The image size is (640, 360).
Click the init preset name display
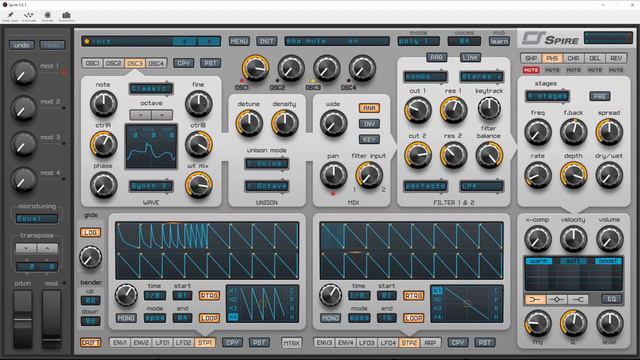(127, 41)
